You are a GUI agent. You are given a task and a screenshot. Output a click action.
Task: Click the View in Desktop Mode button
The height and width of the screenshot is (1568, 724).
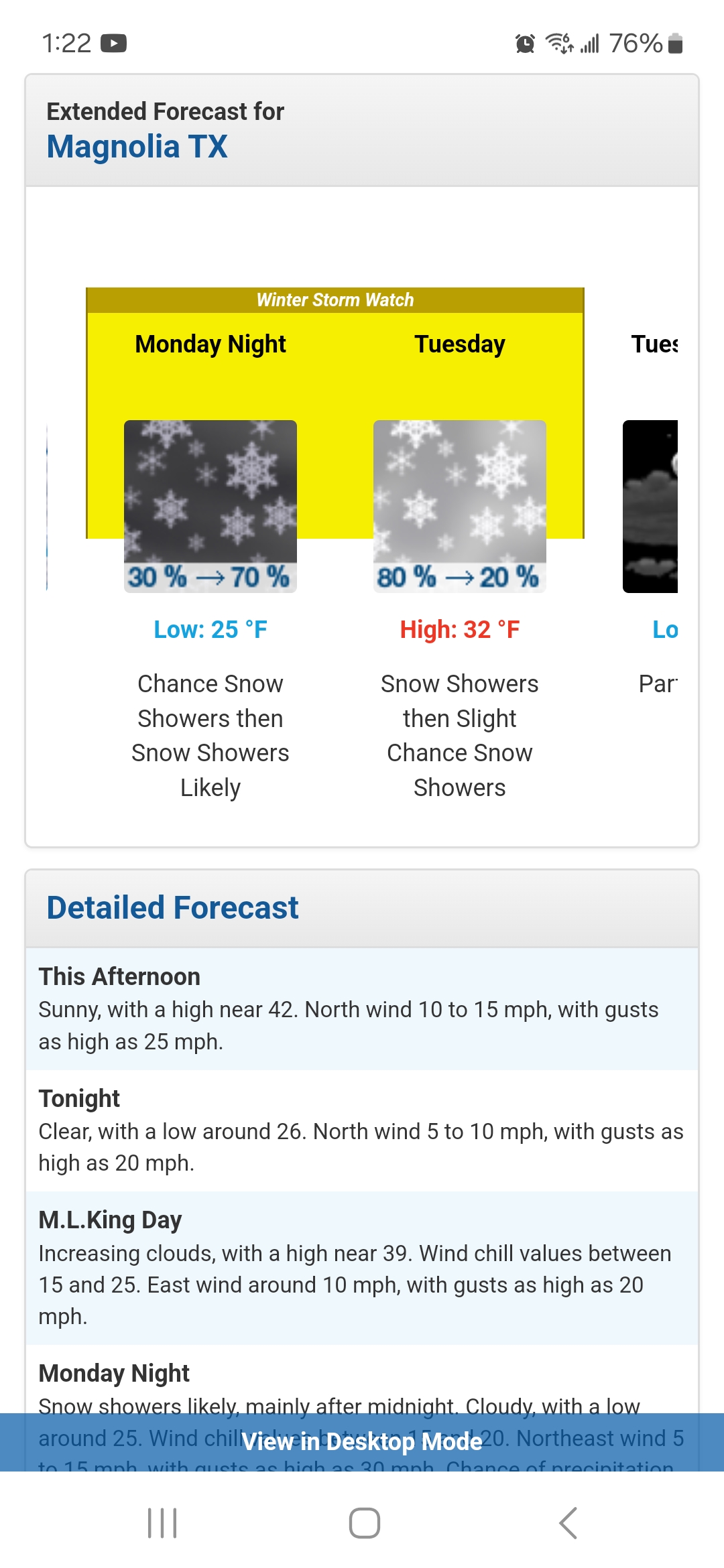click(x=362, y=1441)
